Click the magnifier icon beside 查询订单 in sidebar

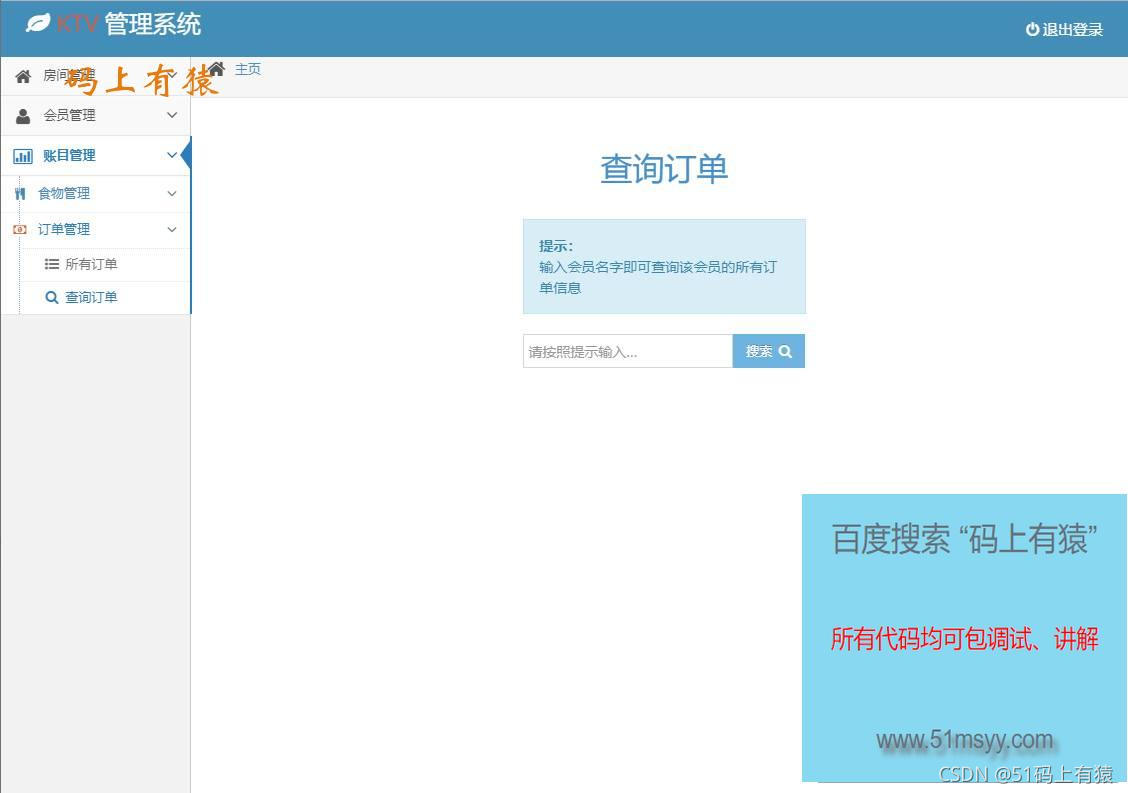[x=52, y=297]
